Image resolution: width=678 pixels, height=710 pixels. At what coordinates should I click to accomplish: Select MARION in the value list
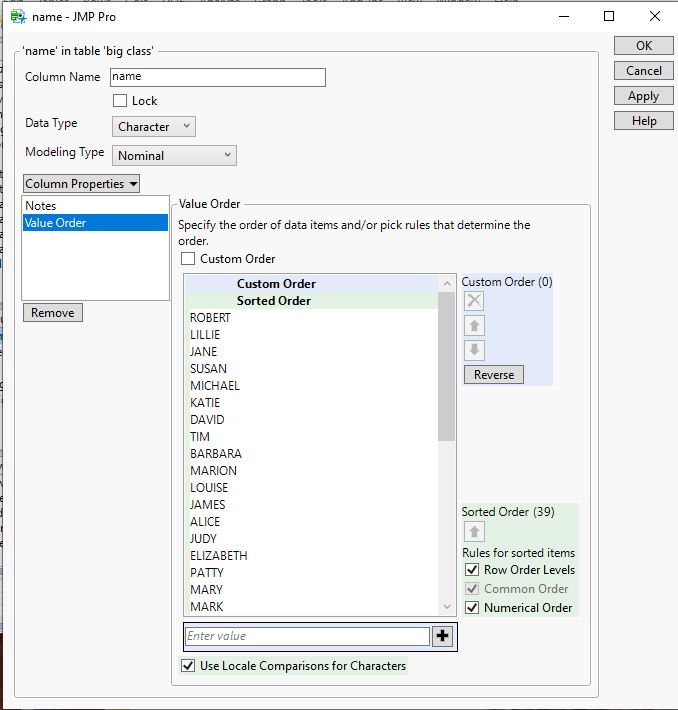312,470
